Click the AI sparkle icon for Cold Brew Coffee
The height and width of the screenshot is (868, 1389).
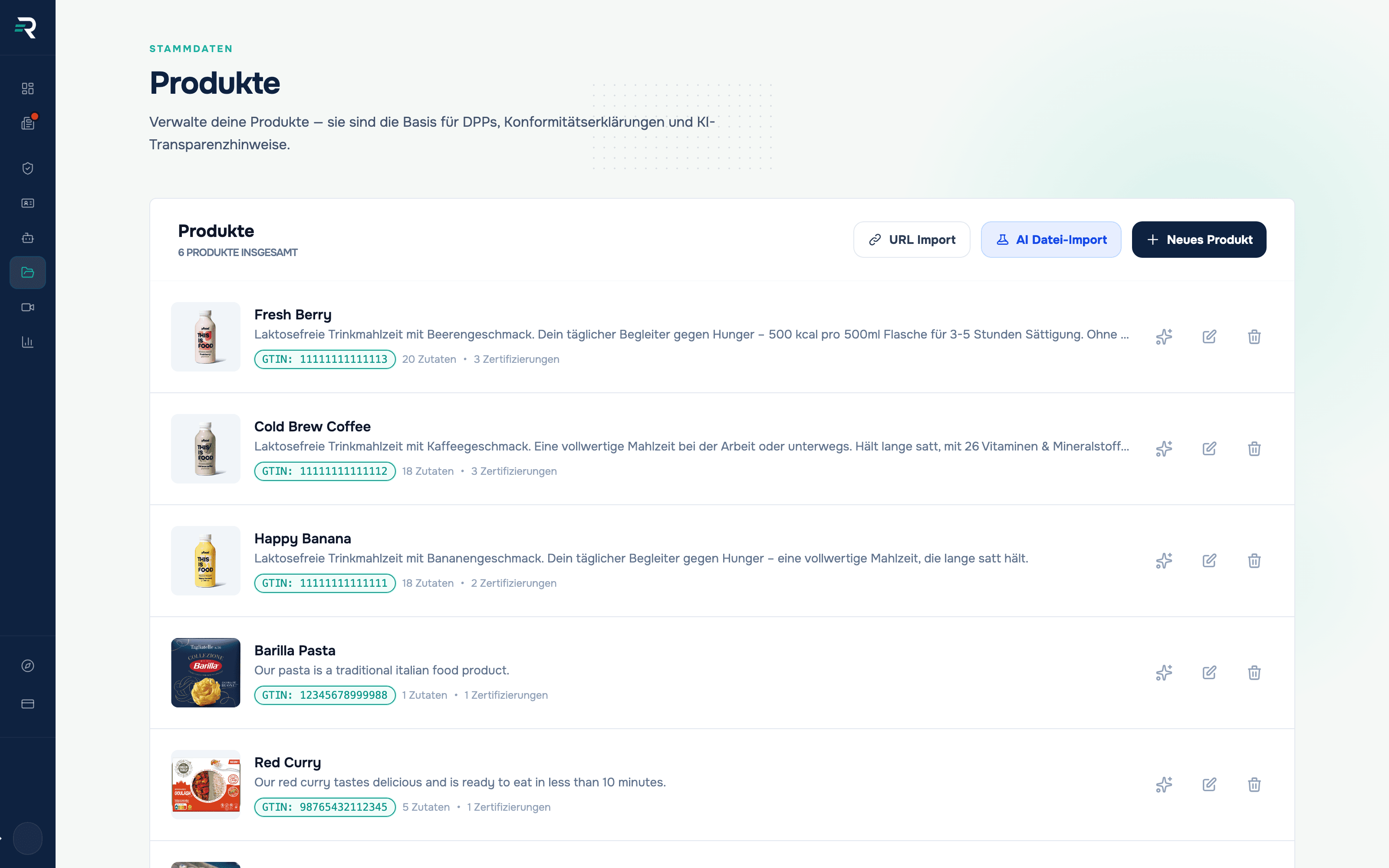click(1164, 448)
